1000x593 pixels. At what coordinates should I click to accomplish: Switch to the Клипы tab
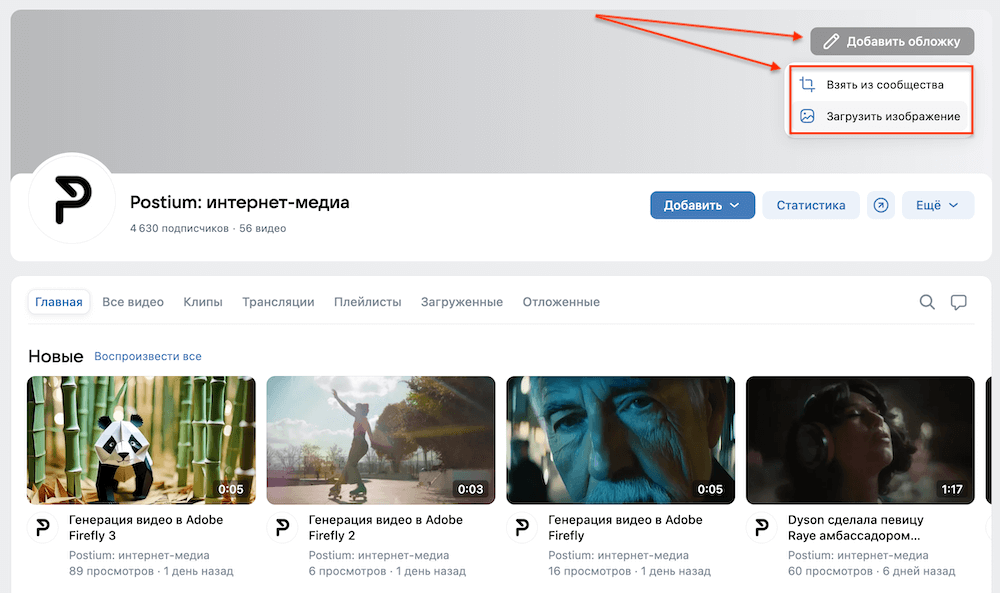coord(203,302)
